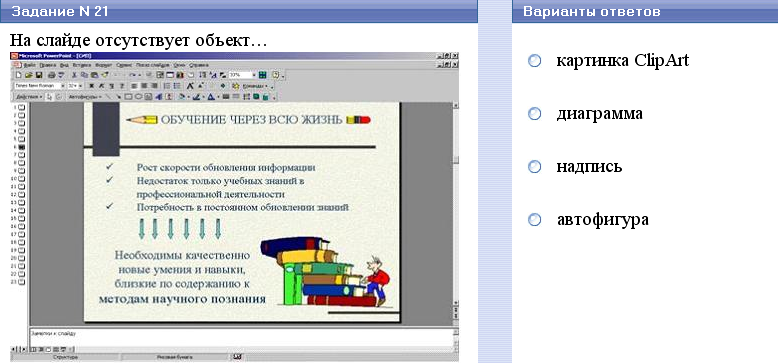
Task: Select the Line drawing tool
Action: pyautogui.click(x=108, y=97)
